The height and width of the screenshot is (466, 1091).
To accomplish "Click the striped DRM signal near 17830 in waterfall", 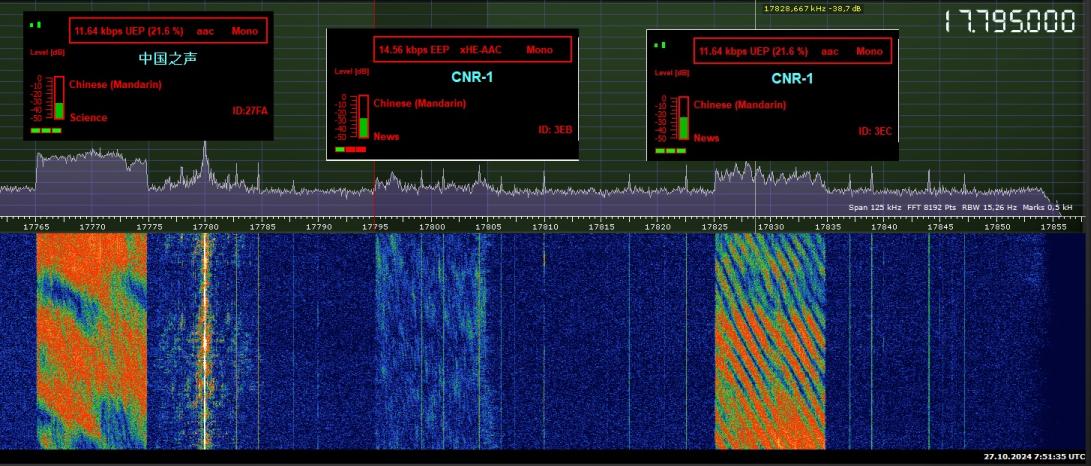I will pos(770,341).
